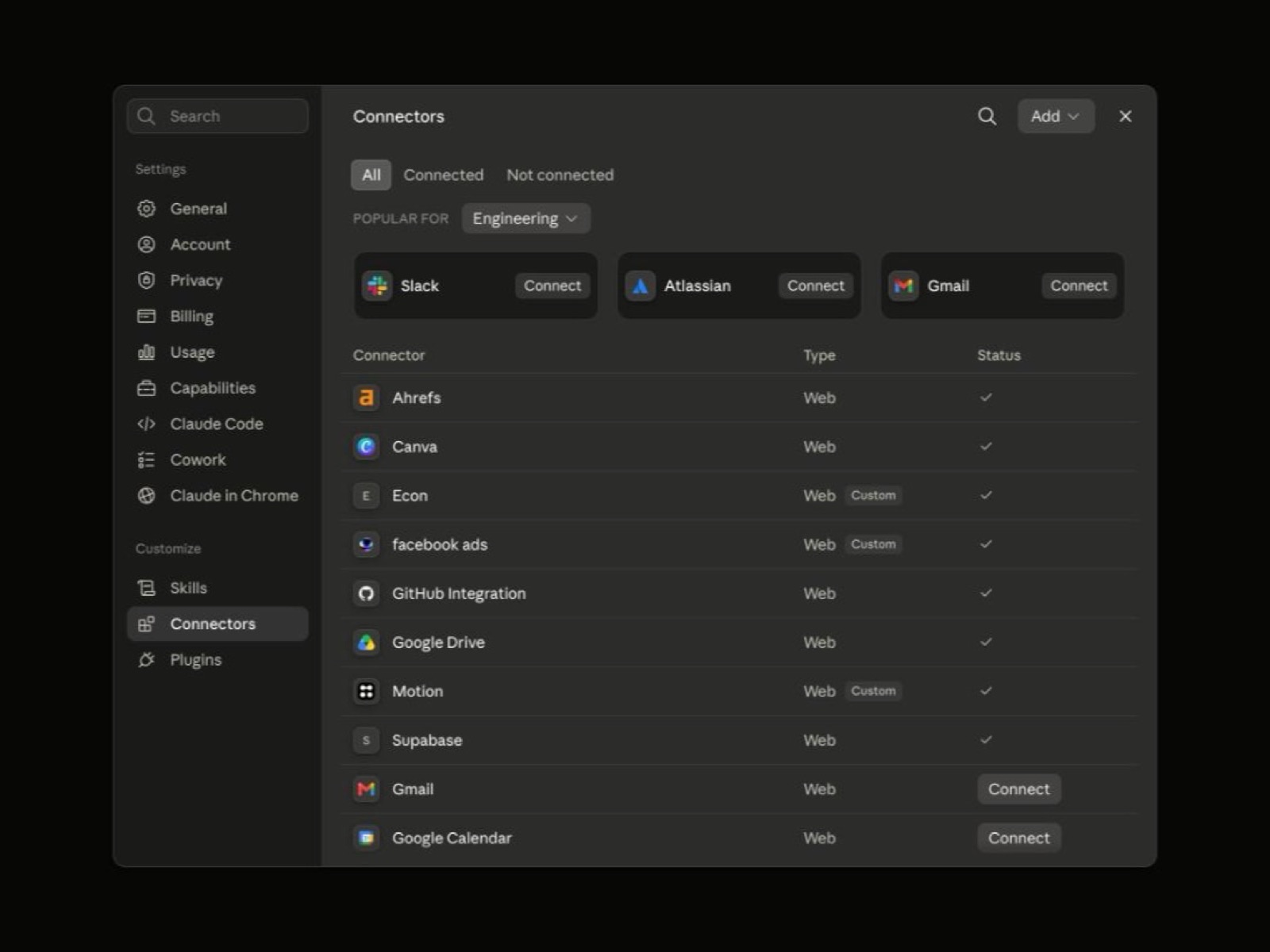Screen dimensions: 1270x952
Task: Go to Privacy settings
Action: (x=217, y=280)
